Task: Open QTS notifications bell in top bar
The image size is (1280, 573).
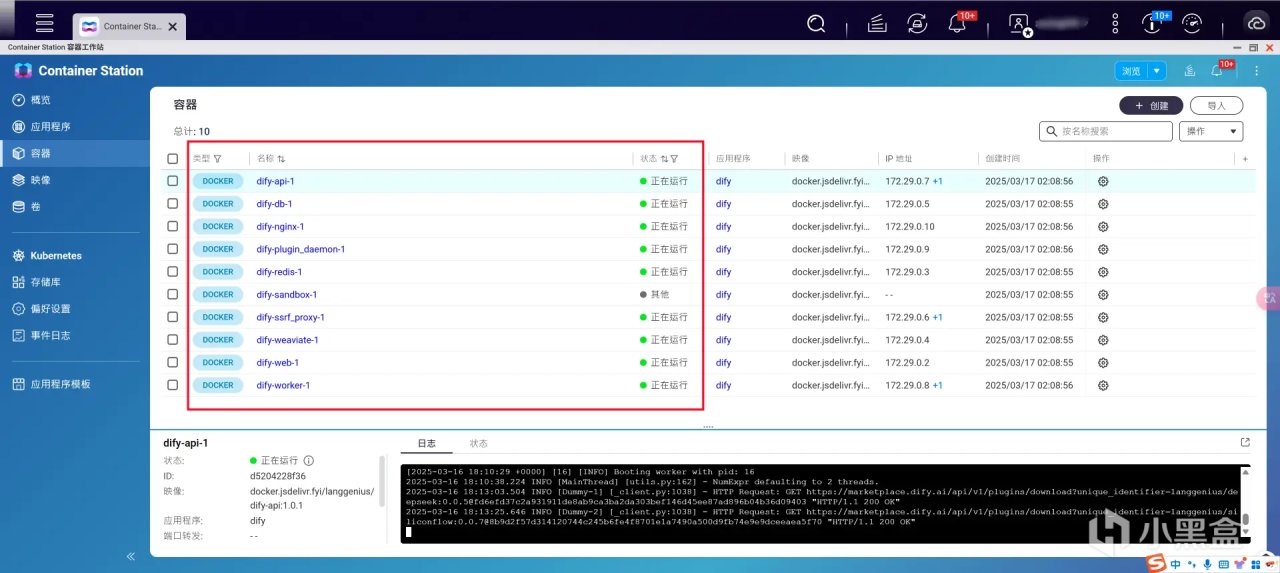Action: pos(959,22)
